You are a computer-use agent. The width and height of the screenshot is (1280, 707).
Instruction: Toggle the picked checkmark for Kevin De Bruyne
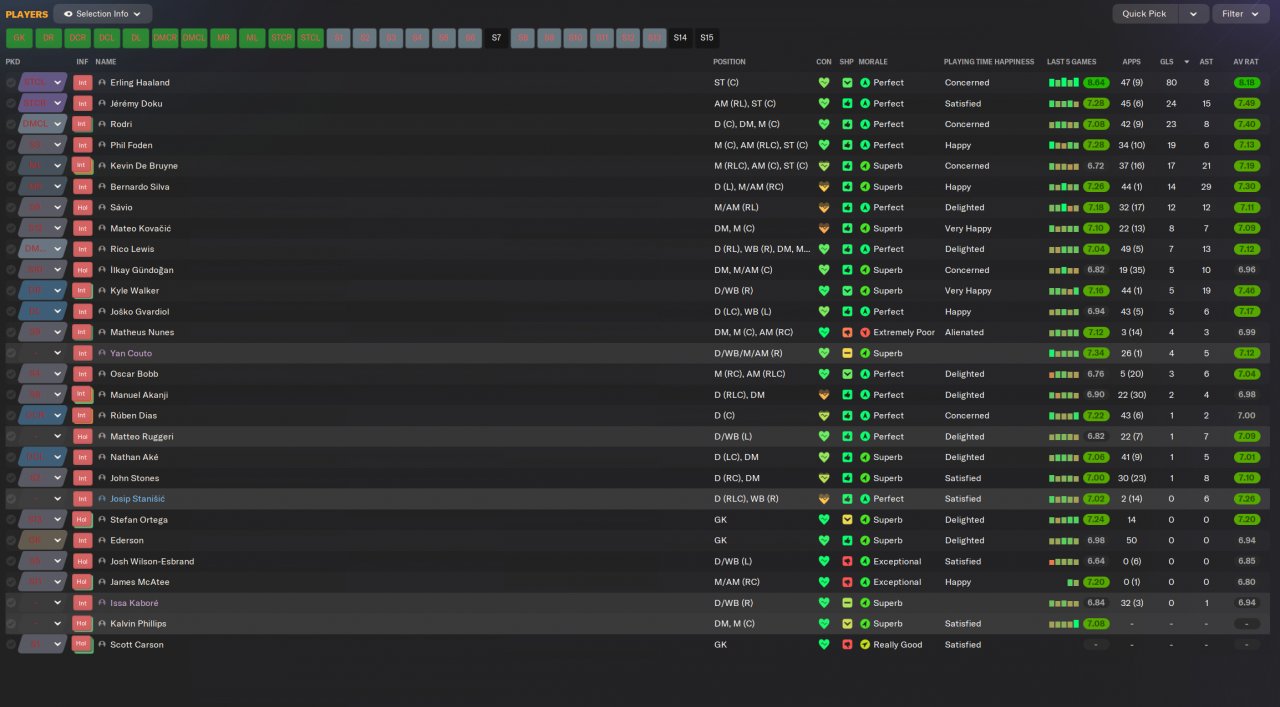click(11, 166)
